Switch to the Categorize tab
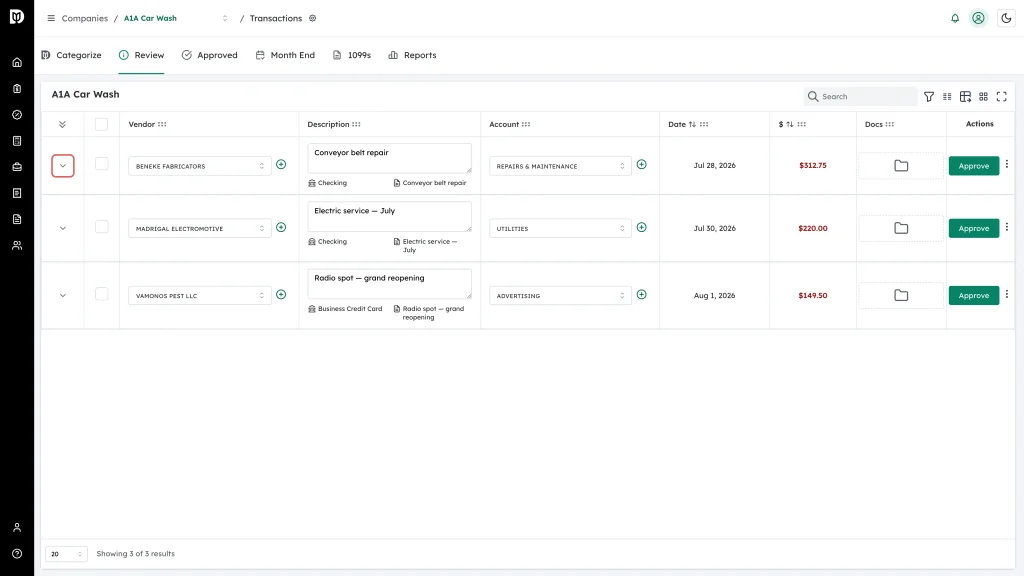This screenshot has height=576, width=1024. pos(72,55)
